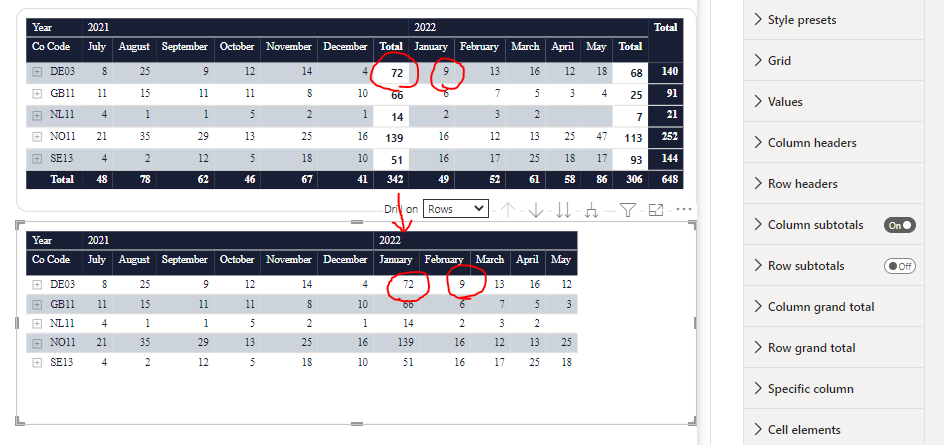
Task: Select DE03 row total 140
Action: click(x=668, y=72)
